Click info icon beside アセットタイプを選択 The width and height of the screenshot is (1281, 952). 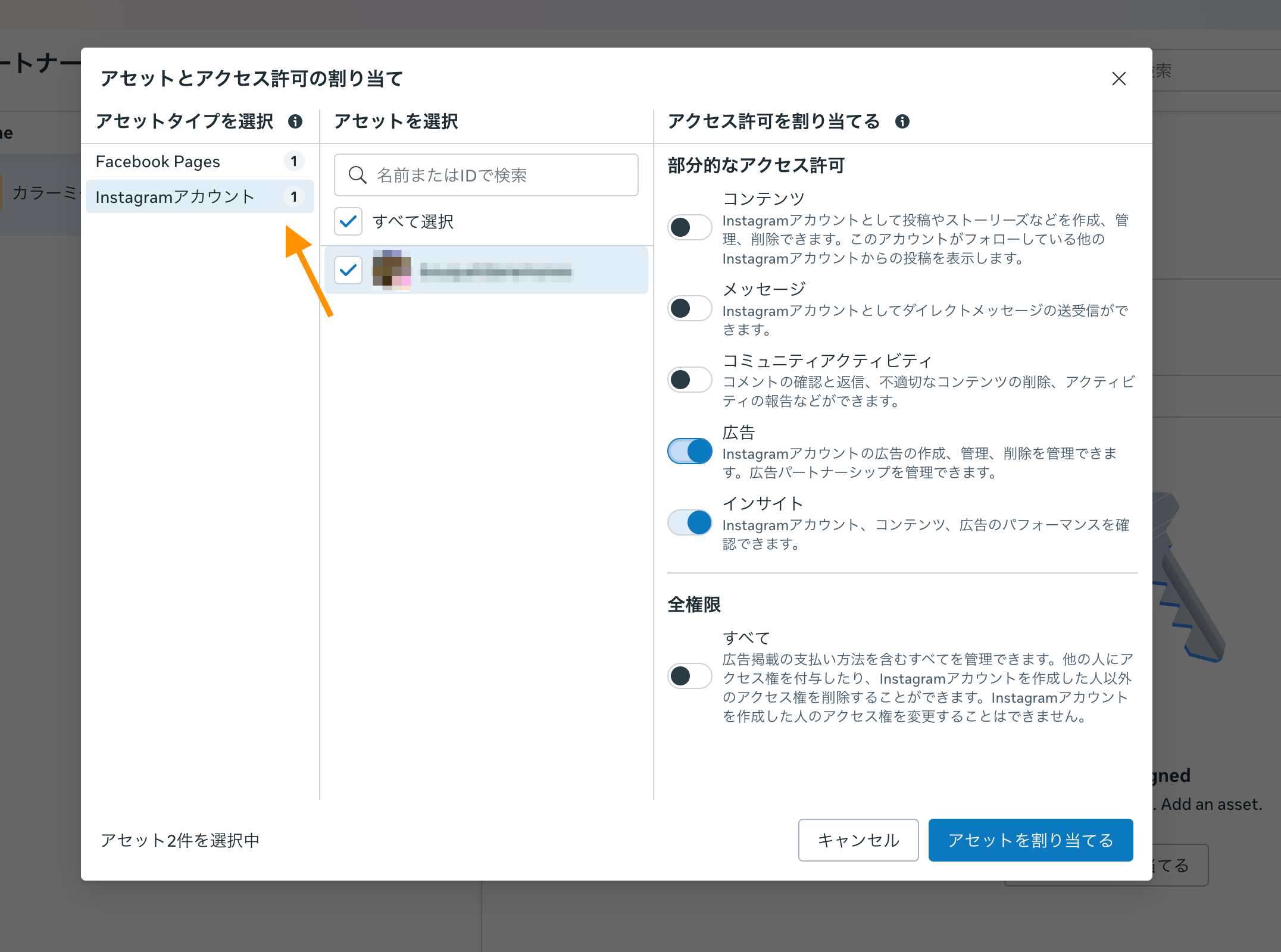point(295,121)
